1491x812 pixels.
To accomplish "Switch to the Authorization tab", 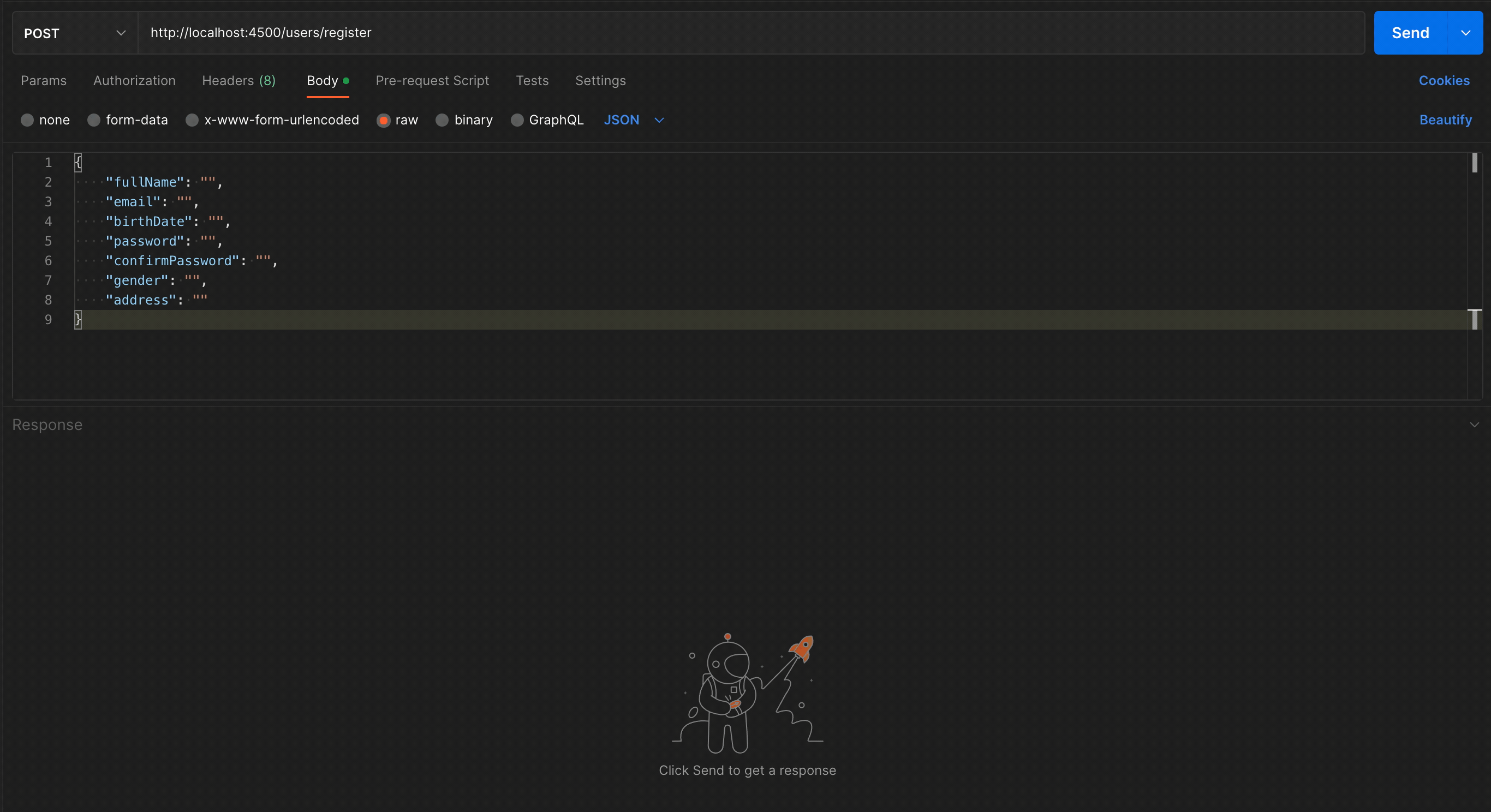I will [x=134, y=80].
